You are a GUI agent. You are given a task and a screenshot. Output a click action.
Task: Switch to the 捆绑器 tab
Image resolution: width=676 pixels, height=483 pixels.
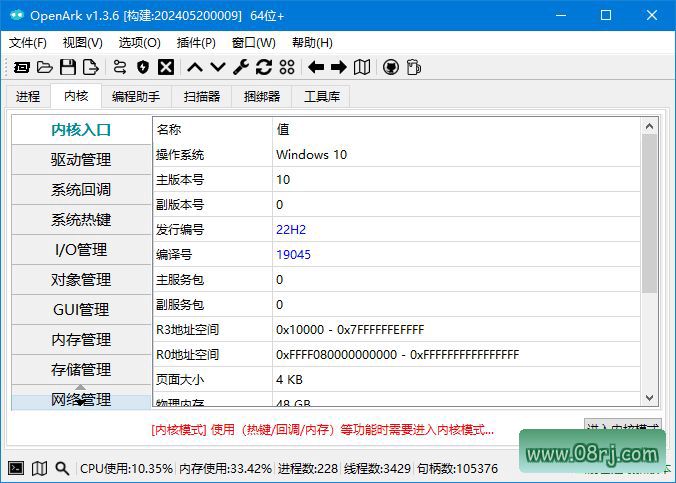pos(262,96)
